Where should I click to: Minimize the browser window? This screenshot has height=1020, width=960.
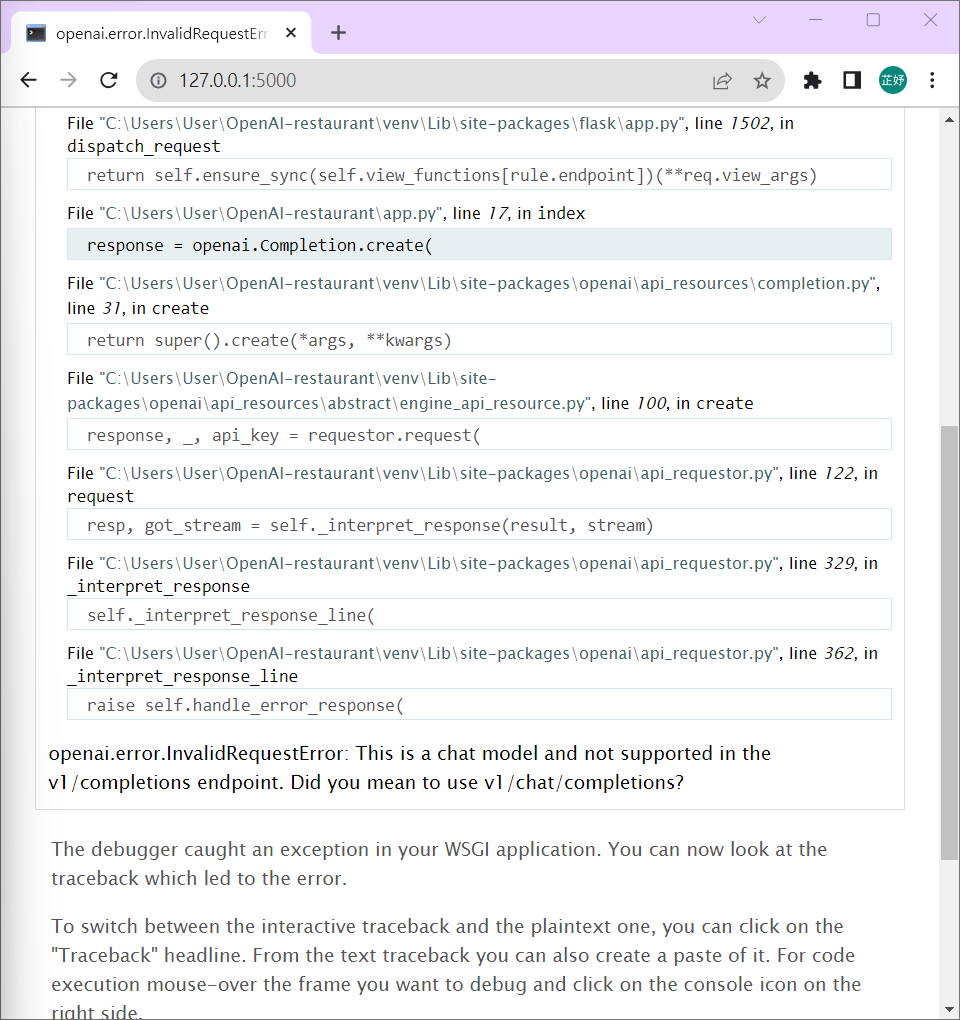click(815, 20)
